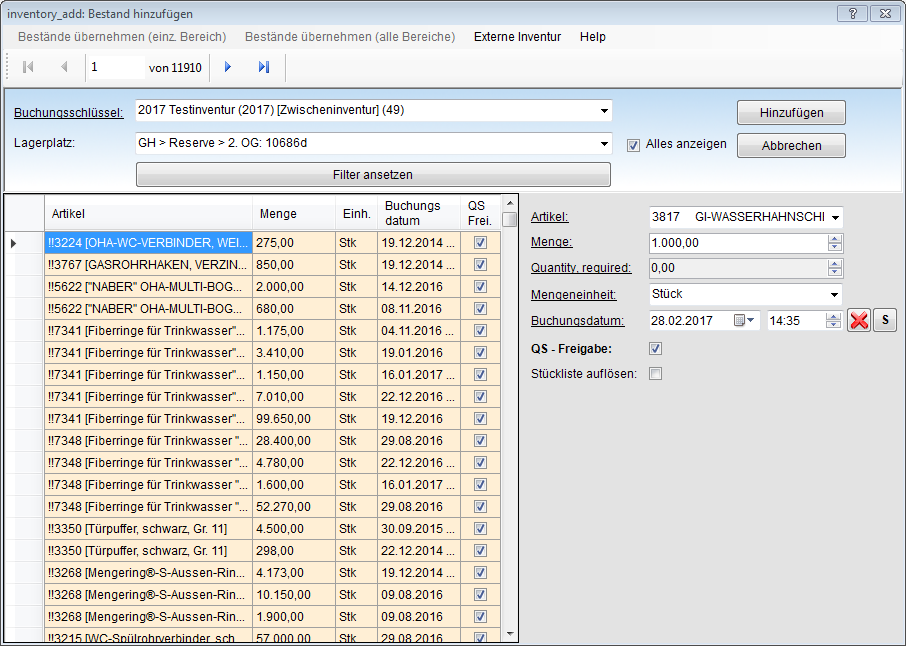Open the Bestände übernehmen (einz. Bereich) menu
This screenshot has height=646, width=906.
122,37
